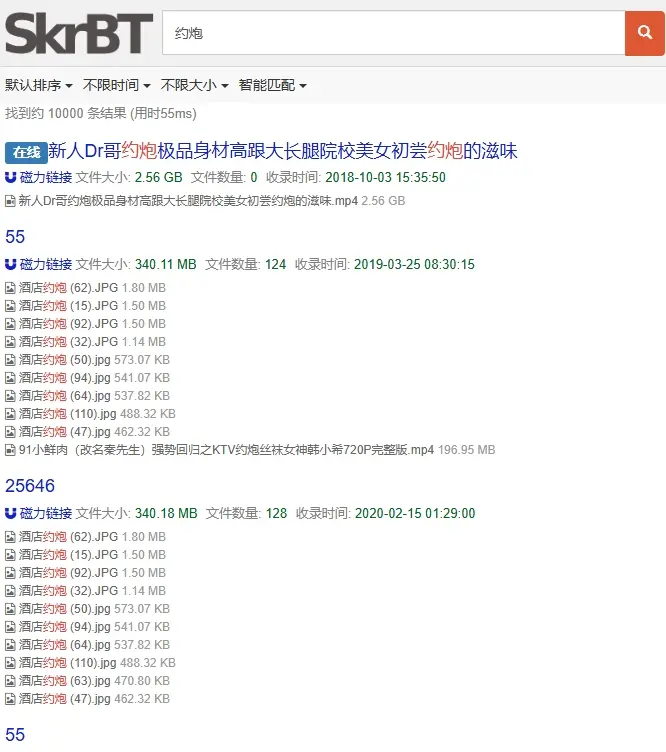
Task: Click magnet icon of the 340.18 MB result
Action: (10, 514)
